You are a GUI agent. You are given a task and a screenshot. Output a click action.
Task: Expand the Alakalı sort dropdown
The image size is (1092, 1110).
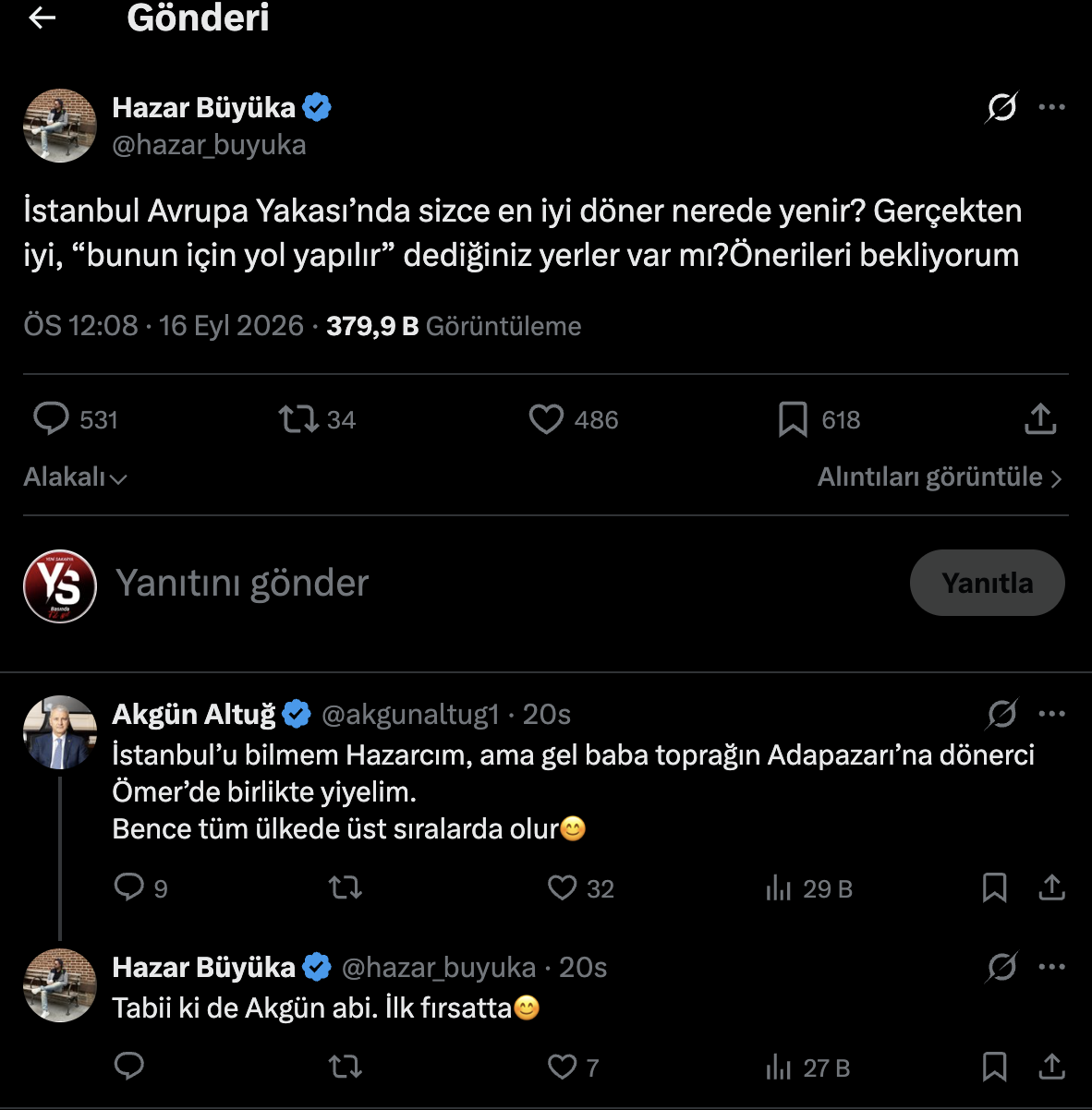tap(75, 477)
